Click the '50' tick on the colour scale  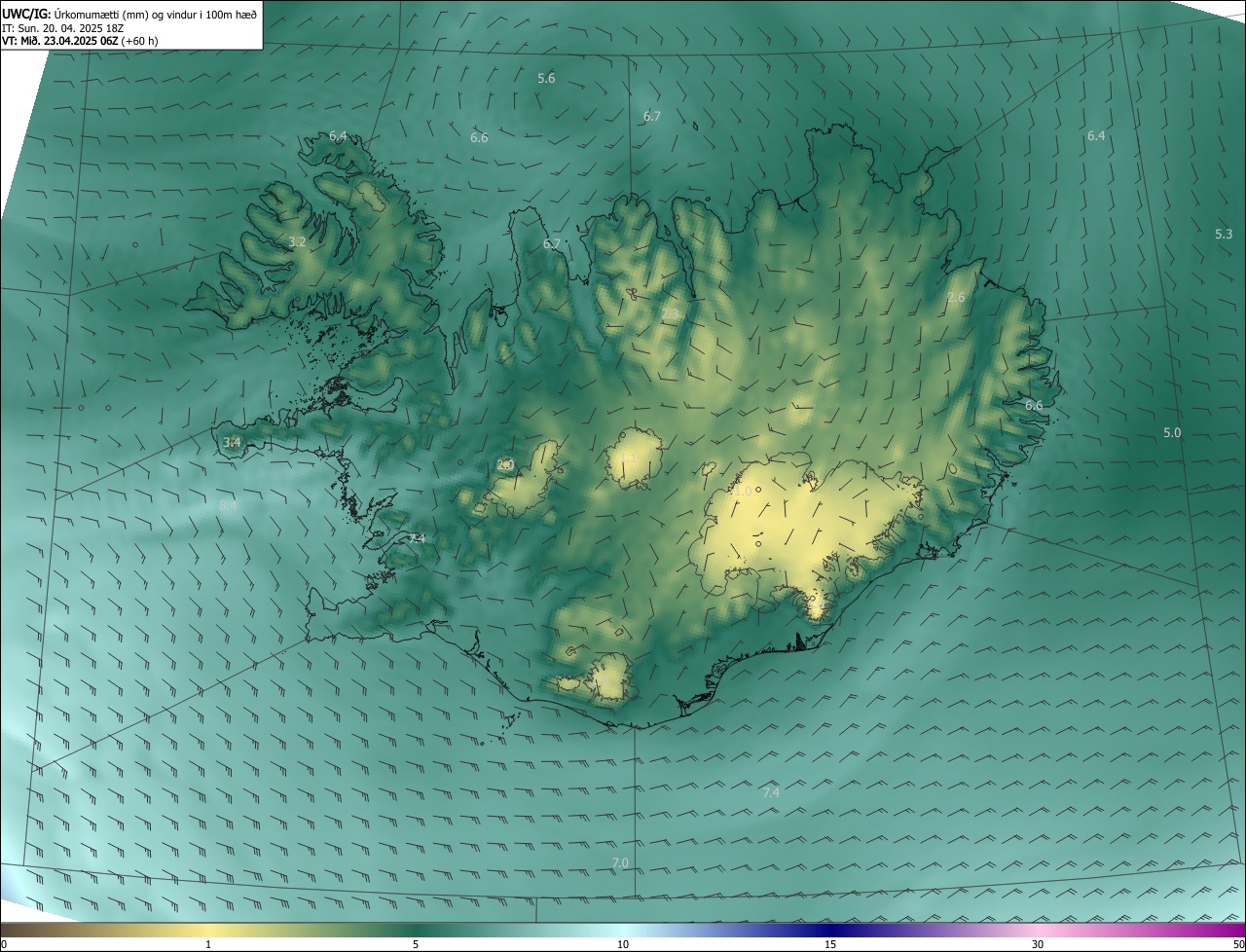pyautogui.click(x=1237, y=944)
